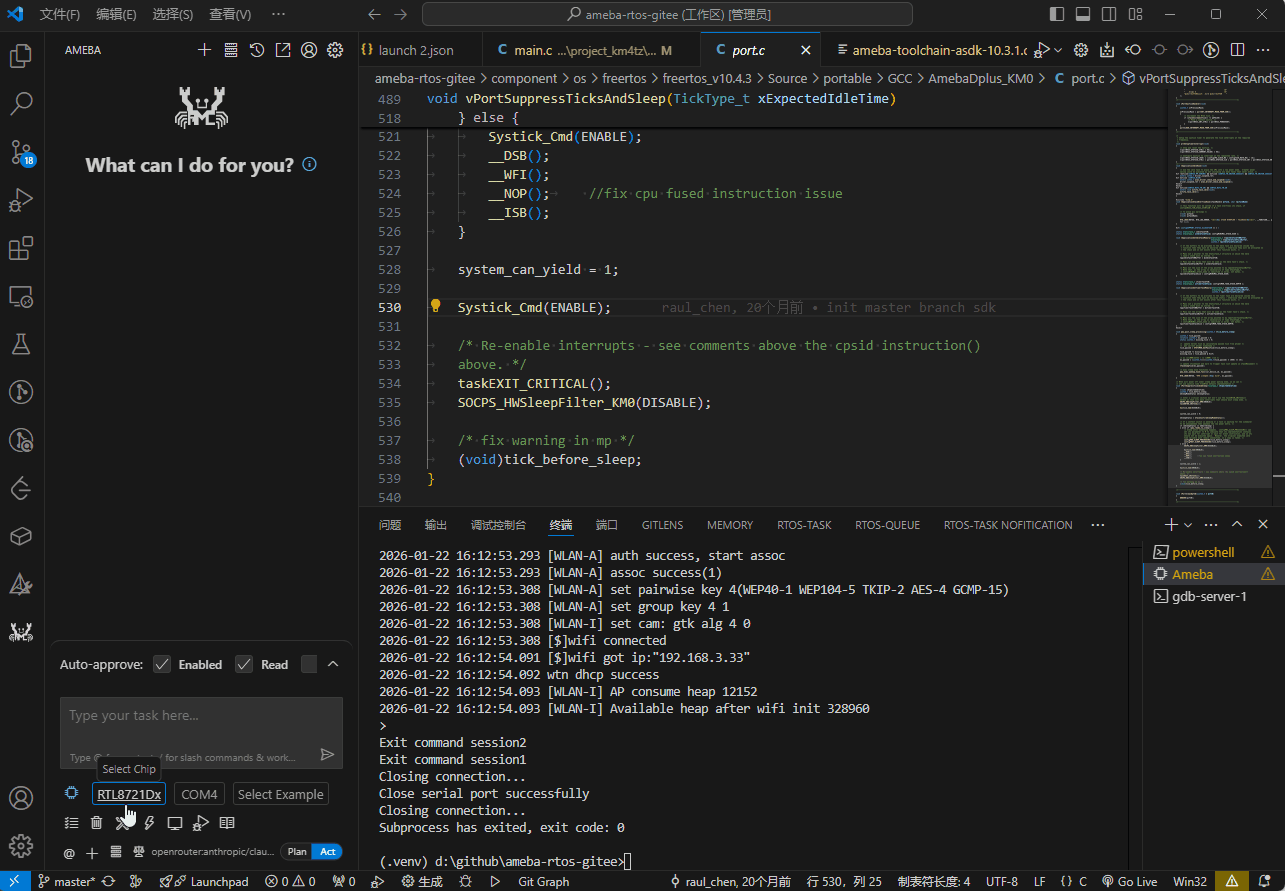Uncheck the Auto-approve Read checkbox
Screen dimensions: 1285x891
tap(244, 665)
